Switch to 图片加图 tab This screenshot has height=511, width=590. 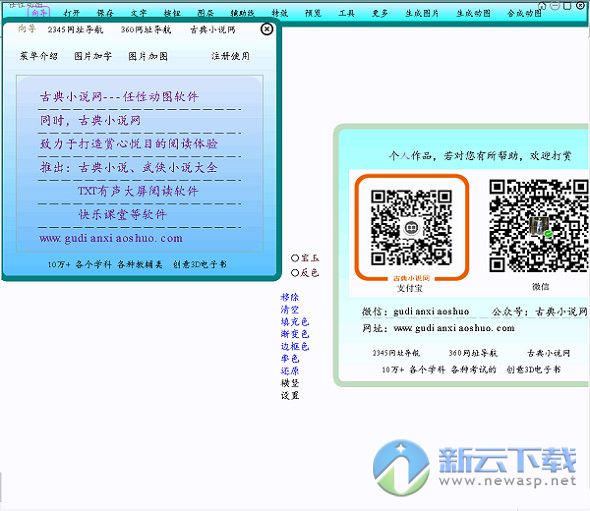(148, 56)
